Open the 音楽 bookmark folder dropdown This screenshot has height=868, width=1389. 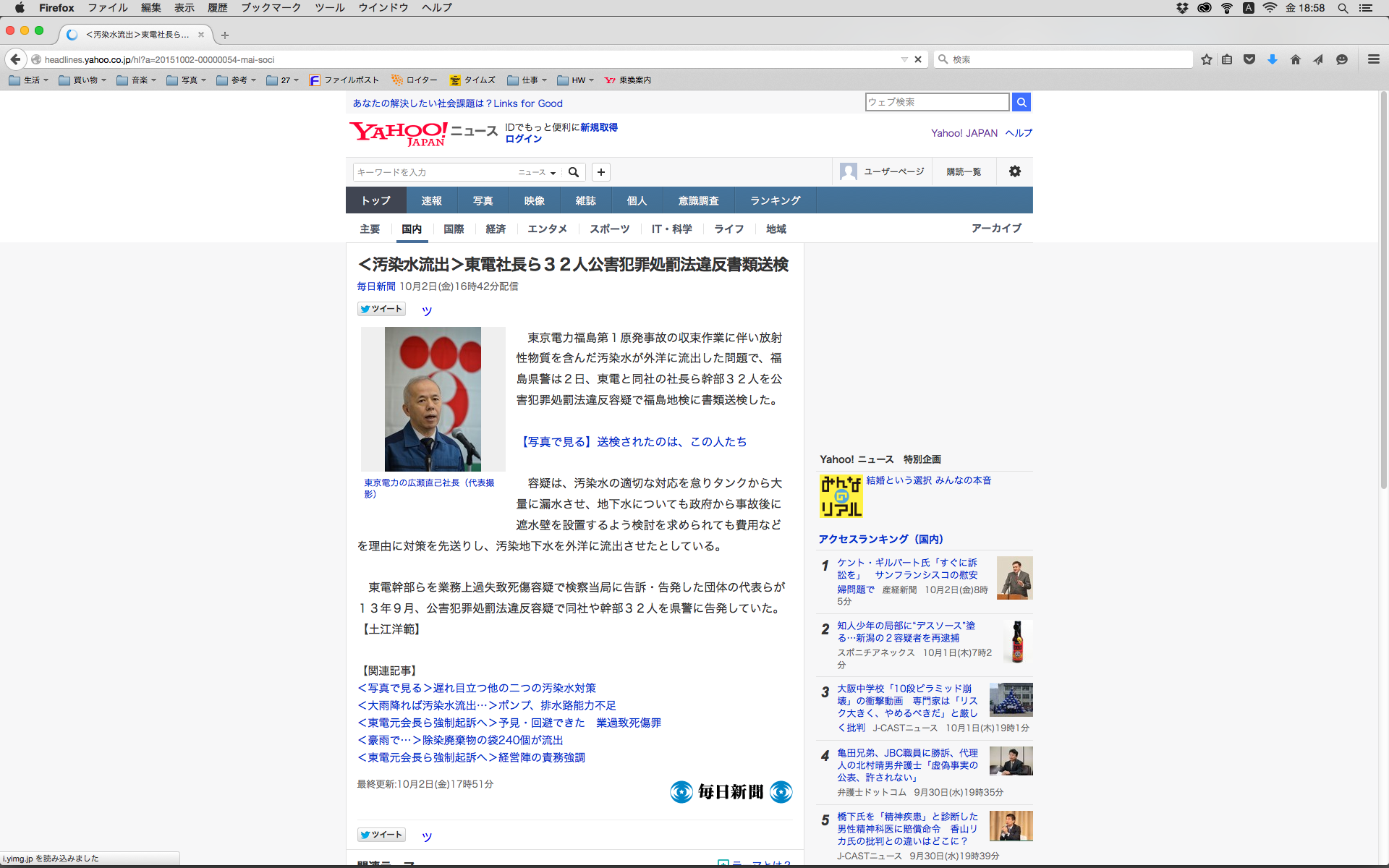137,80
